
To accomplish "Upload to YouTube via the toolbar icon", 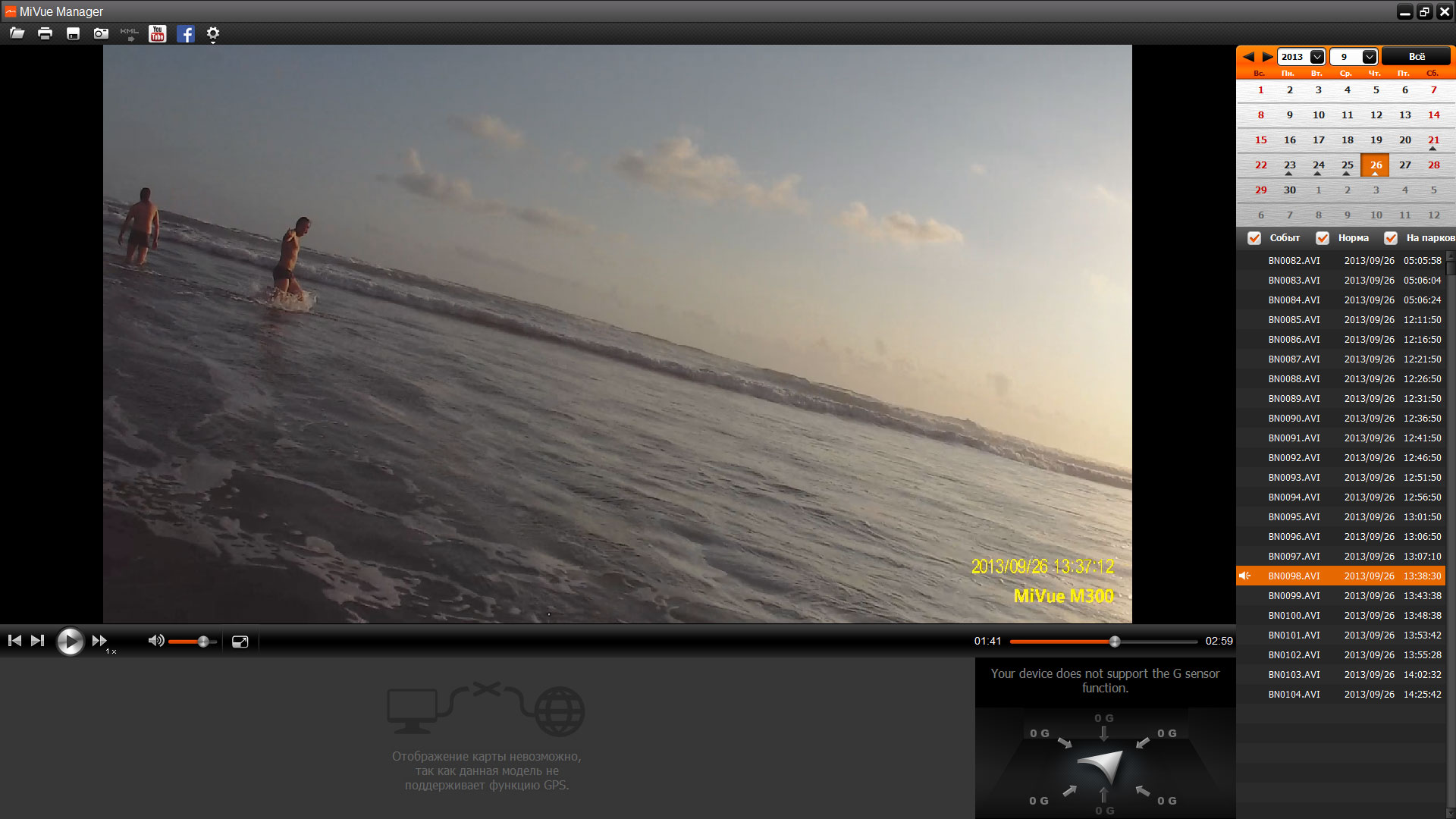I will point(157,33).
